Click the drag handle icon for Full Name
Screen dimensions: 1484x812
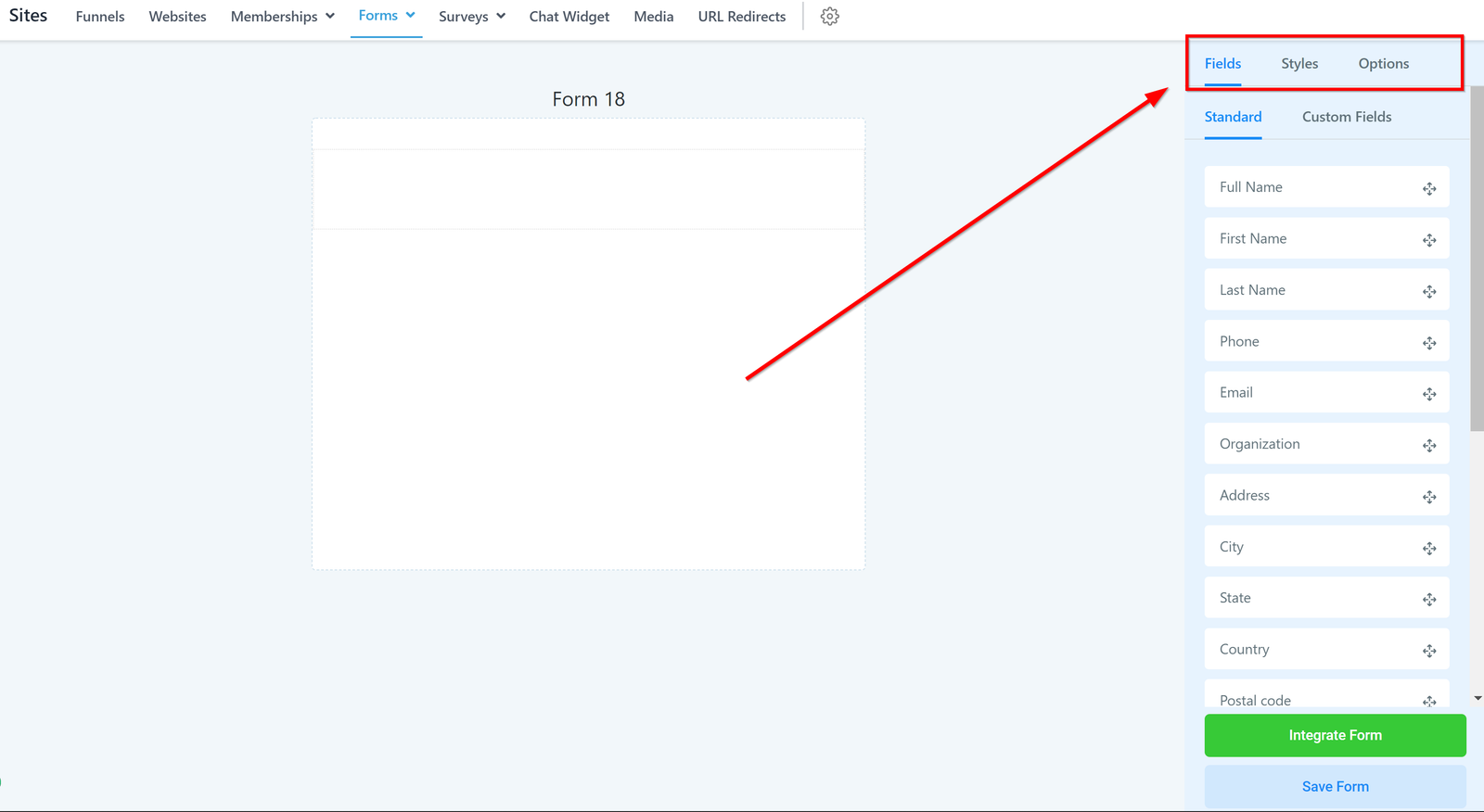click(x=1429, y=188)
